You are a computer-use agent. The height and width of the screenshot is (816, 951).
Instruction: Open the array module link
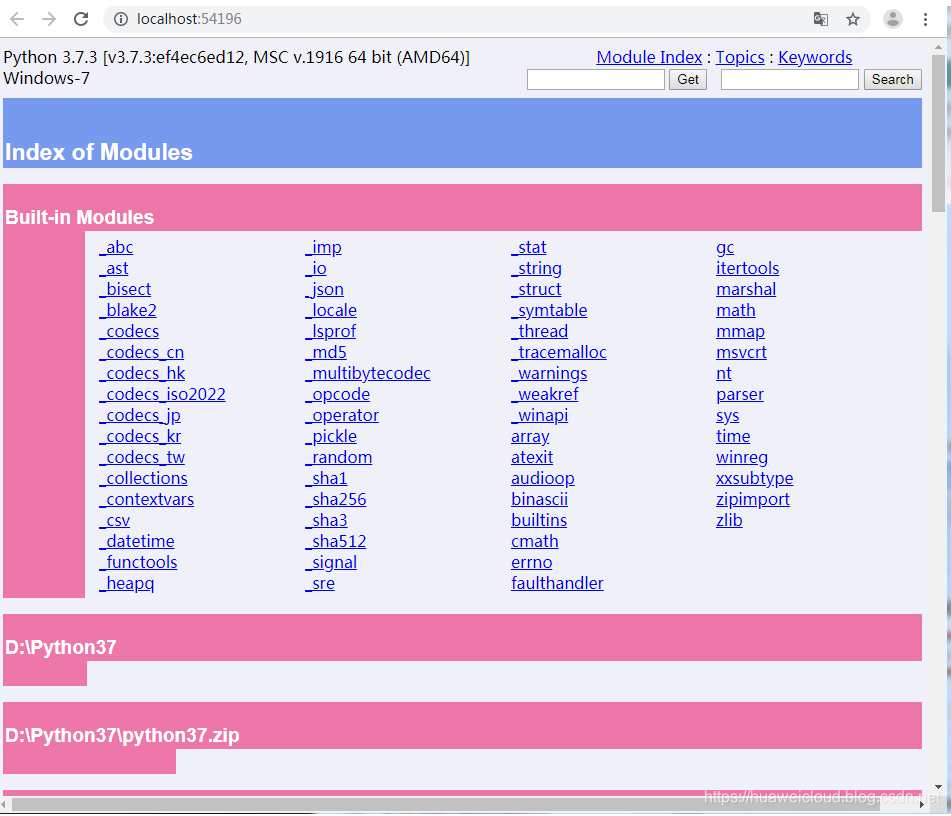(530, 436)
